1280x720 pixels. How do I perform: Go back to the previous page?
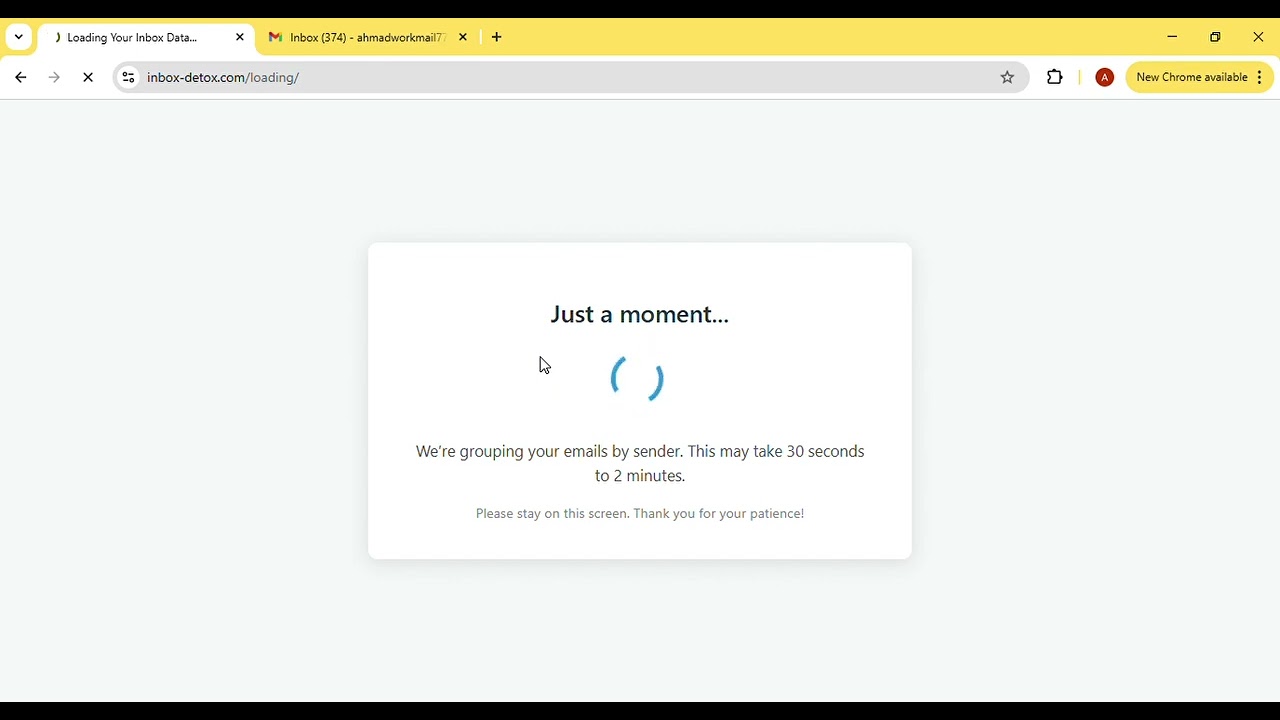tap(21, 78)
